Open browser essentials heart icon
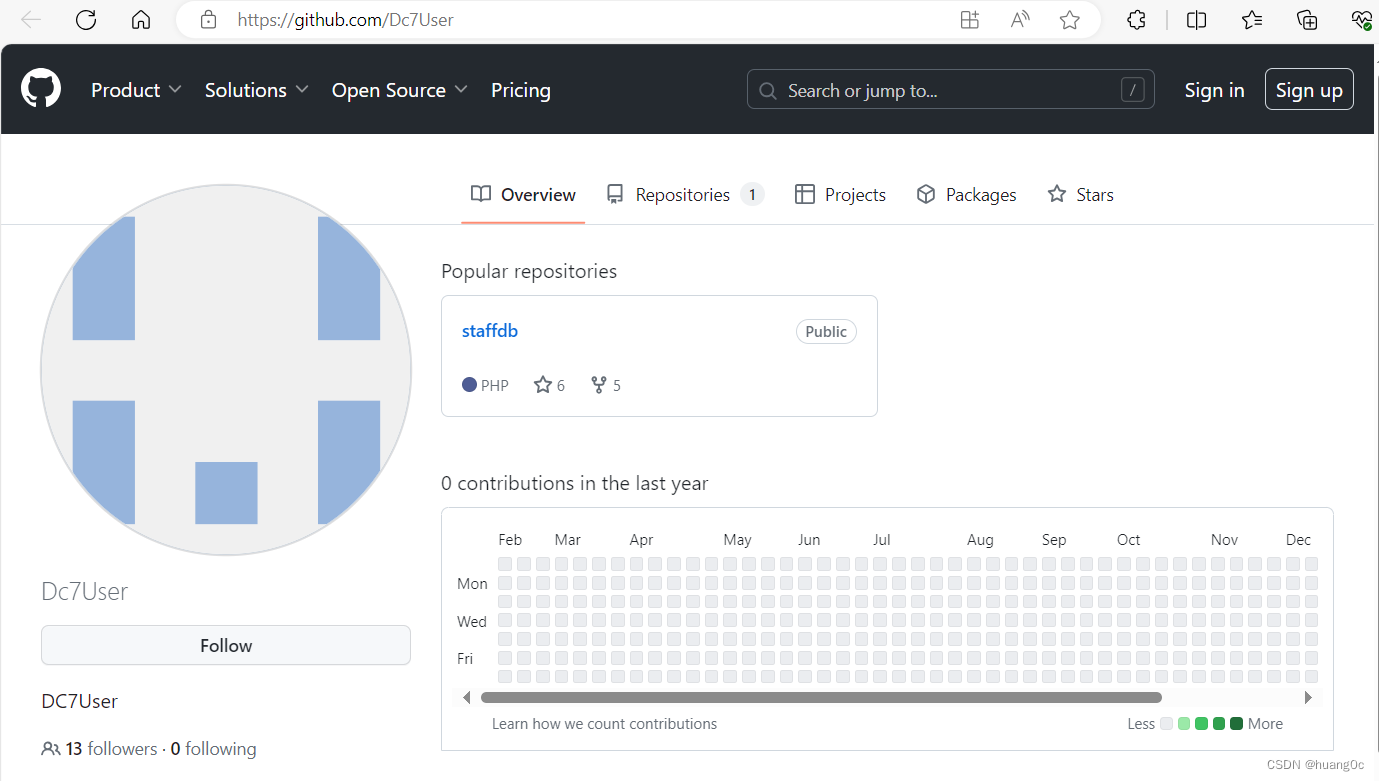Screen dimensions: 1379x781 [x=1361, y=20]
